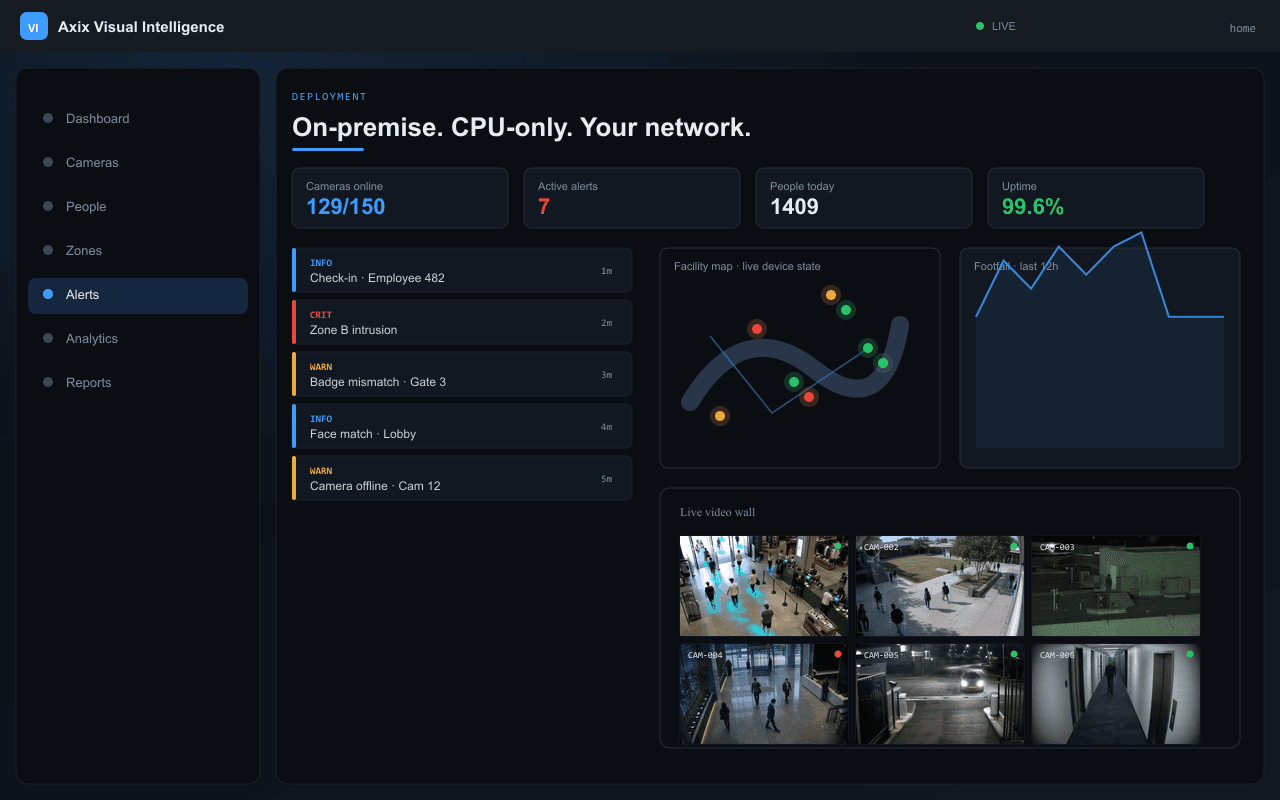Screen dimensions: 1280x800
Task: Open the critical Zone B intrusion alert
Action: click(462, 322)
